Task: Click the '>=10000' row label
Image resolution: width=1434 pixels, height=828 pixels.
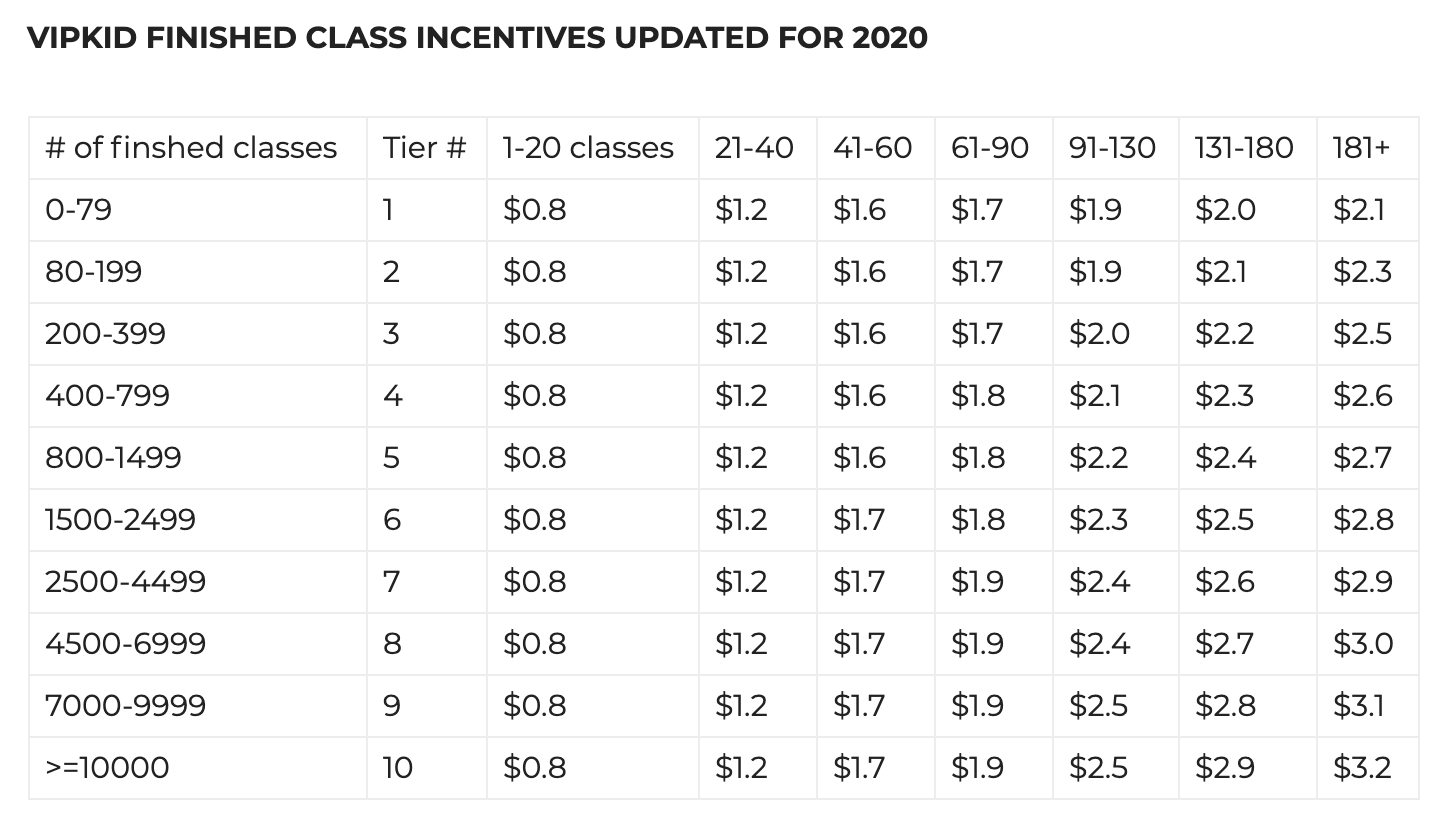Action: 107,768
